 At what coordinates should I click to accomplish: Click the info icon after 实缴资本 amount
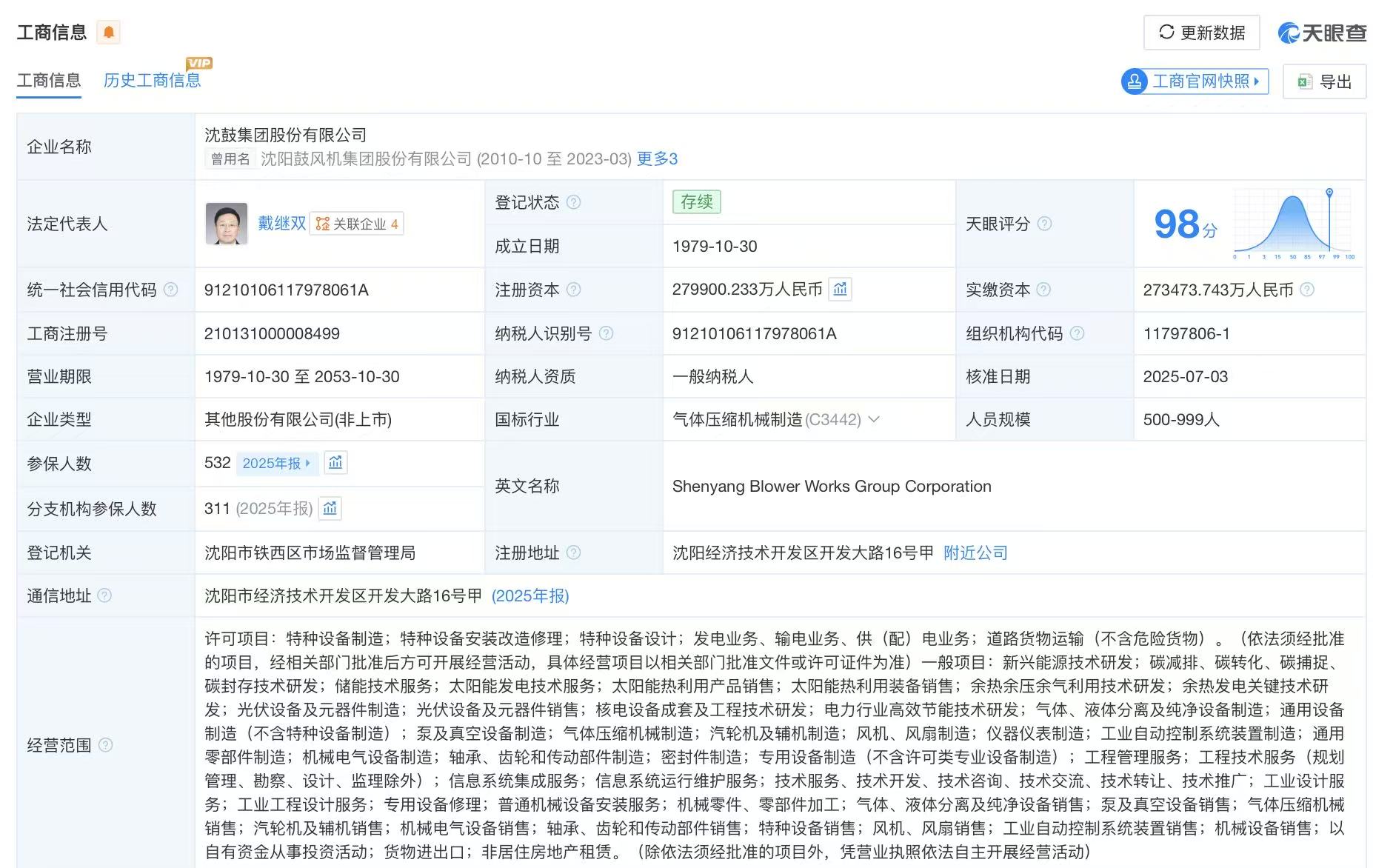[x=1307, y=290]
